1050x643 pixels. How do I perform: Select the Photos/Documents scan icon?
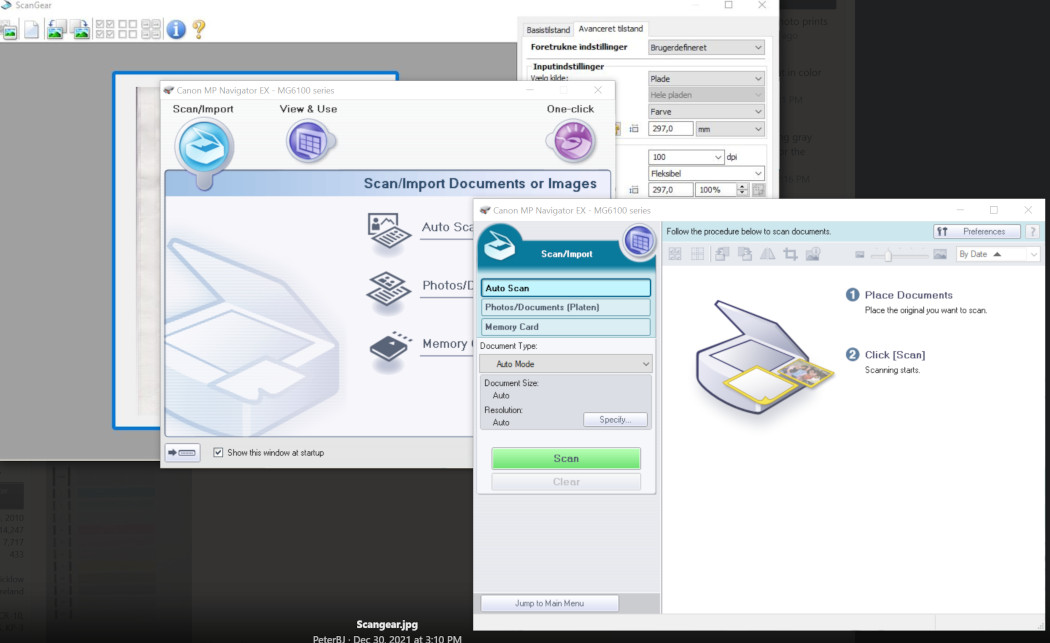389,288
